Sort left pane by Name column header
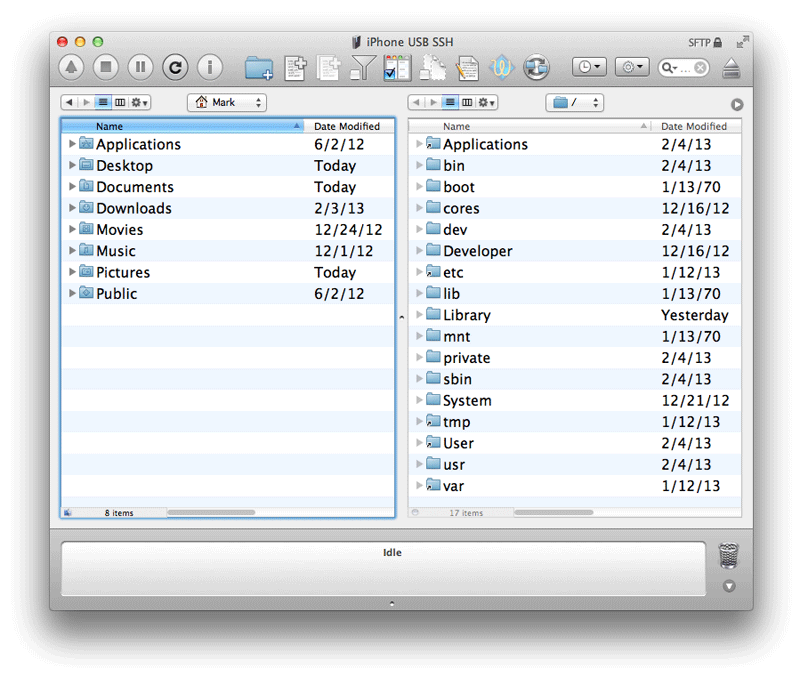 coord(180,127)
